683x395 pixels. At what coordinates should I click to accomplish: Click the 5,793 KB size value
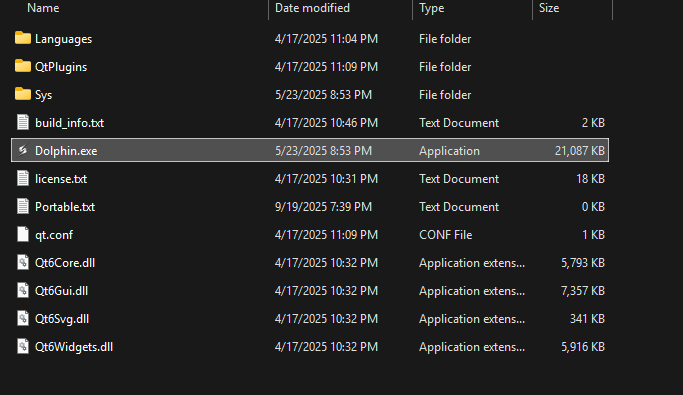(x=583, y=263)
